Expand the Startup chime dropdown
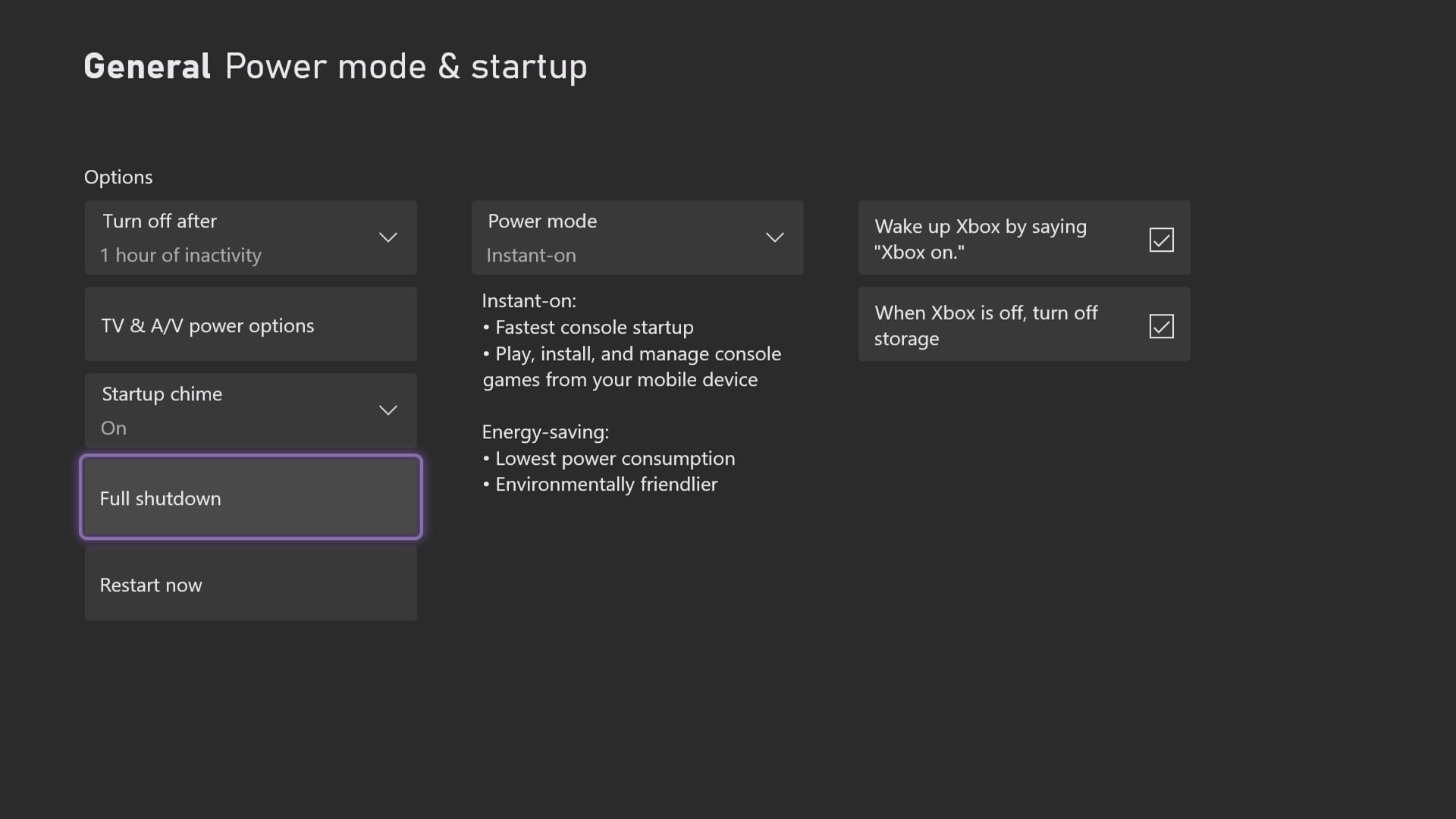 coord(388,409)
